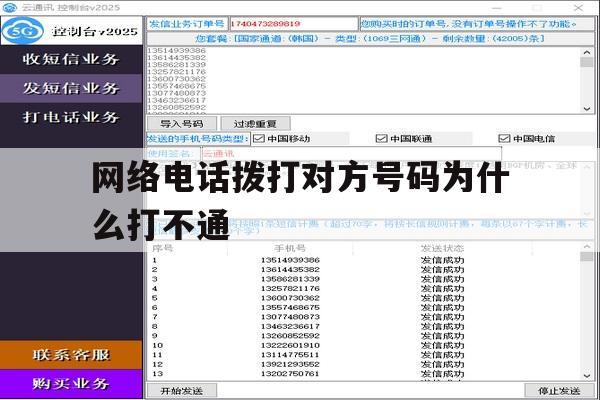
Task: Click the 使用签名 input field
Action: pos(351,154)
